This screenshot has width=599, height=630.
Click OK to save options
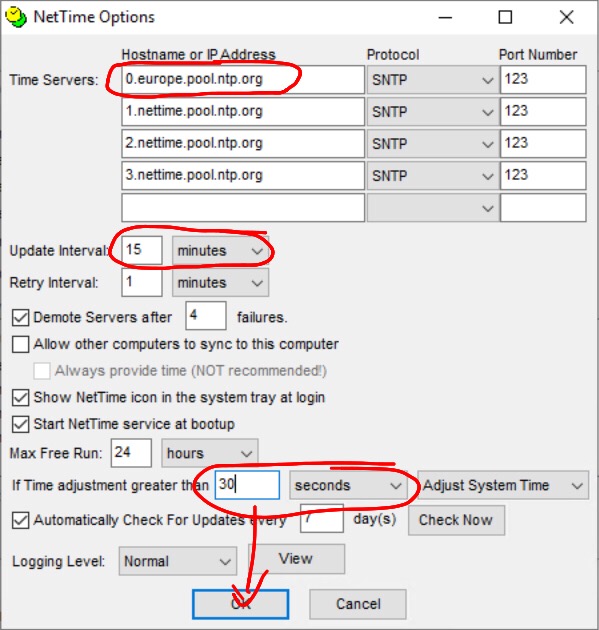241,604
